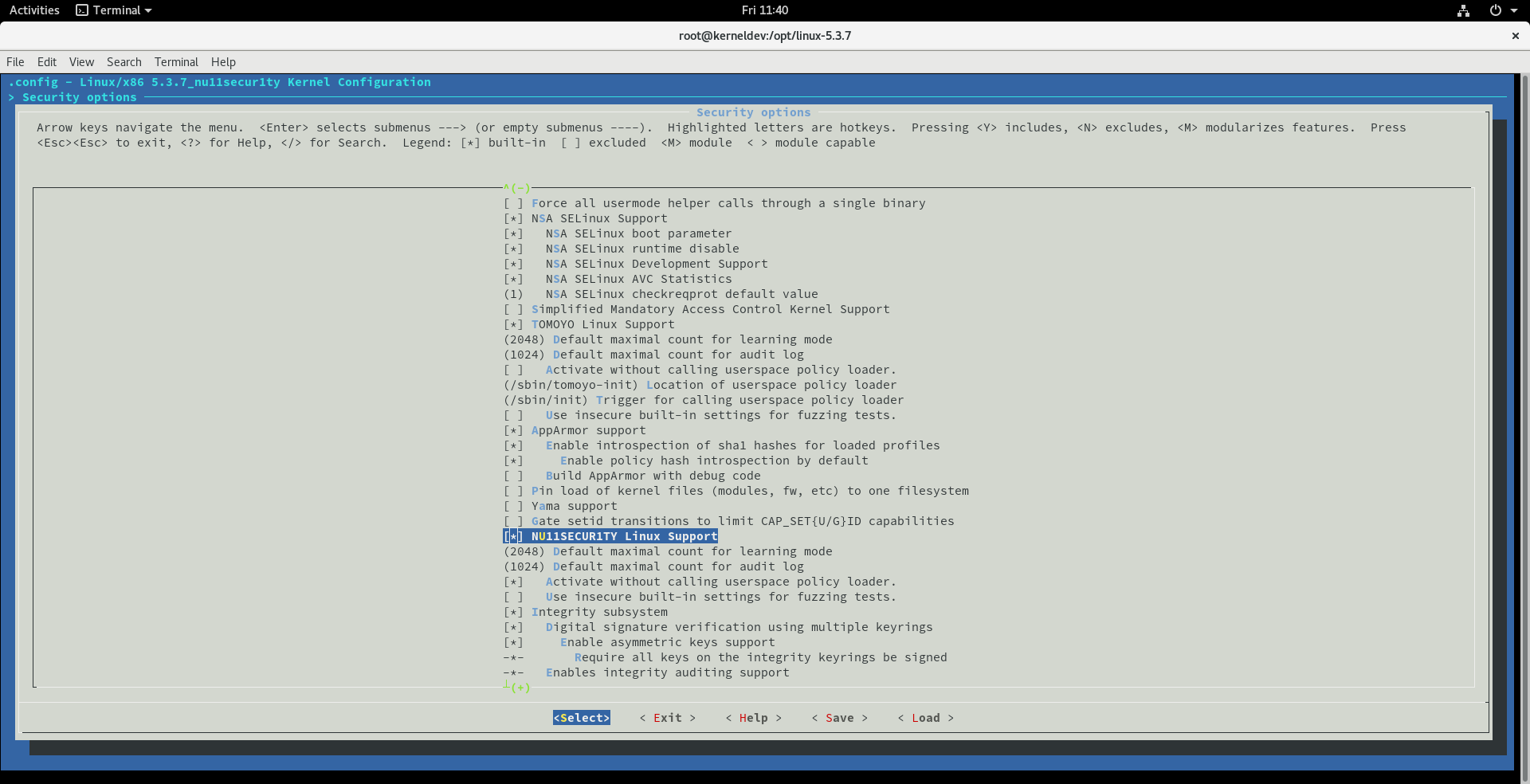Screen dimensions: 1530x784
Task: Open the Search menu
Action: coord(124,62)
